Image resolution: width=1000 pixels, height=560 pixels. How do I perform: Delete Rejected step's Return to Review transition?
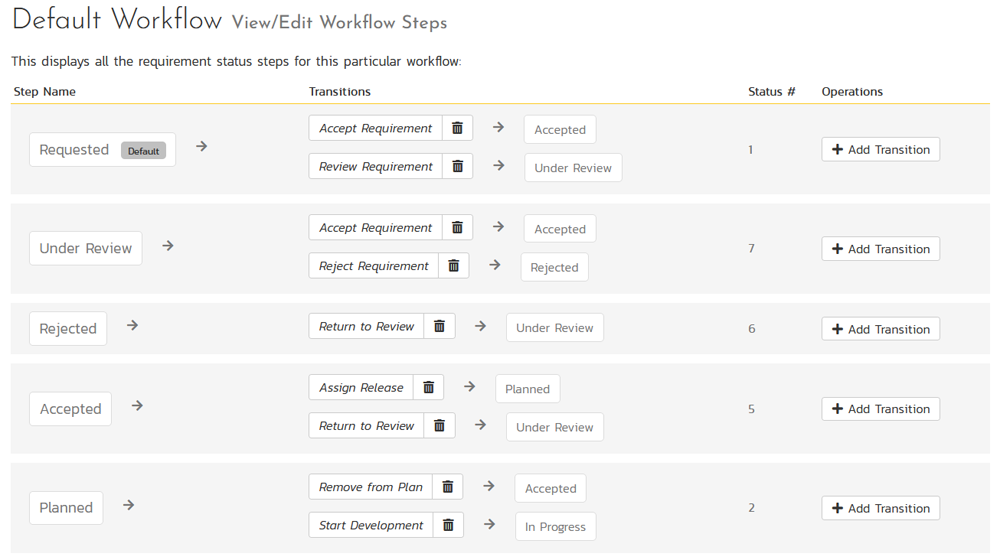(x=439, y=326)
